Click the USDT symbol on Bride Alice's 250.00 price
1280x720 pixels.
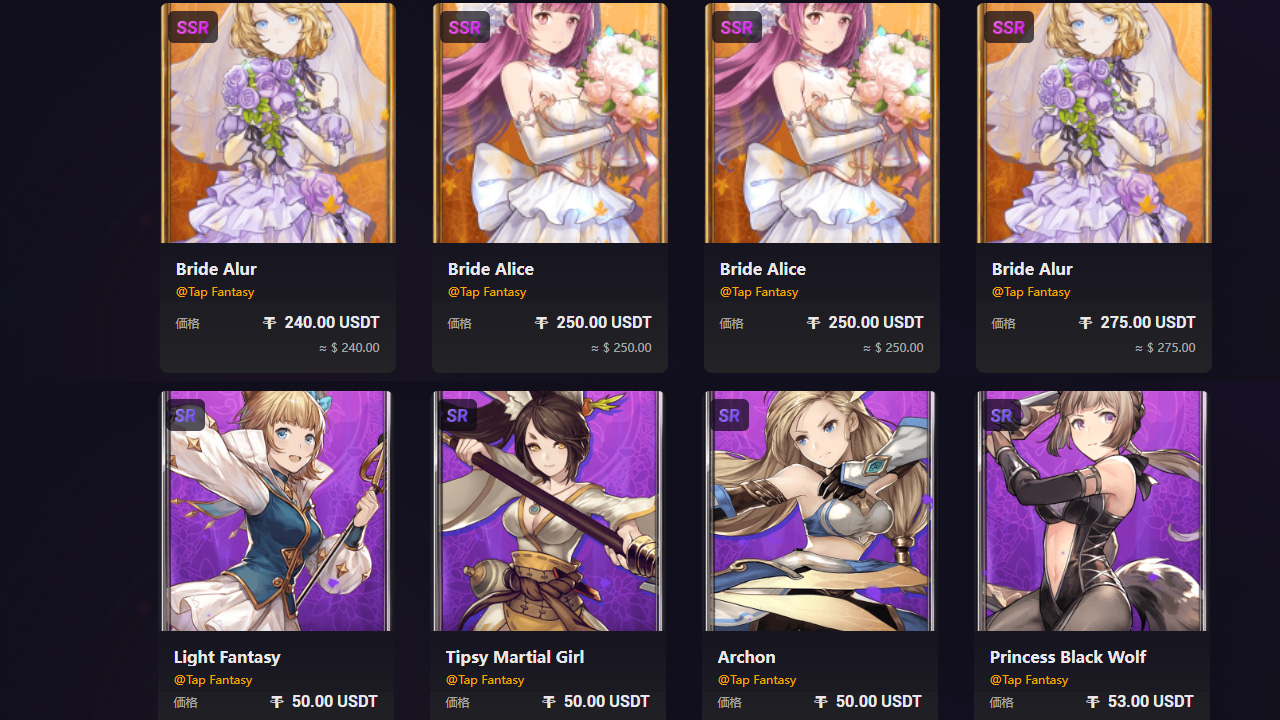click(542, 322)
